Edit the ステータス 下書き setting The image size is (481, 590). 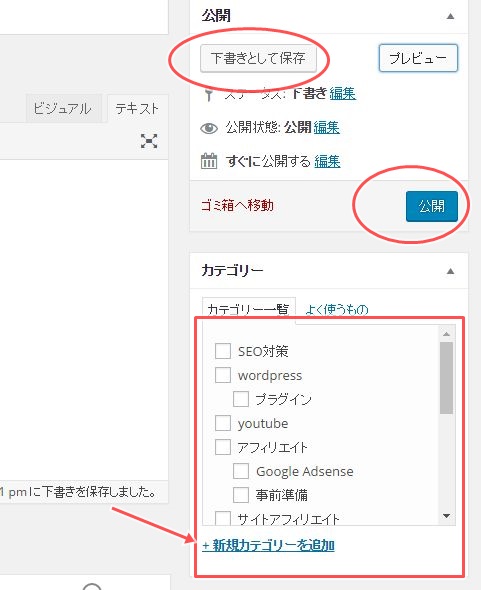point(342,93)
